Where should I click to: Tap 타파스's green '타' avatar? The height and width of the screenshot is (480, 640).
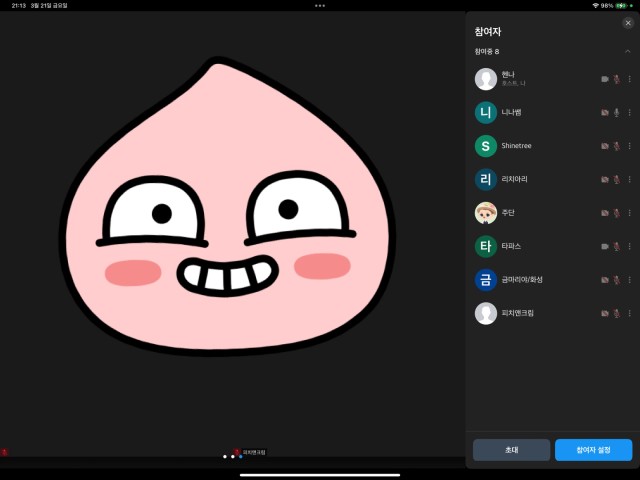point(486,246)
